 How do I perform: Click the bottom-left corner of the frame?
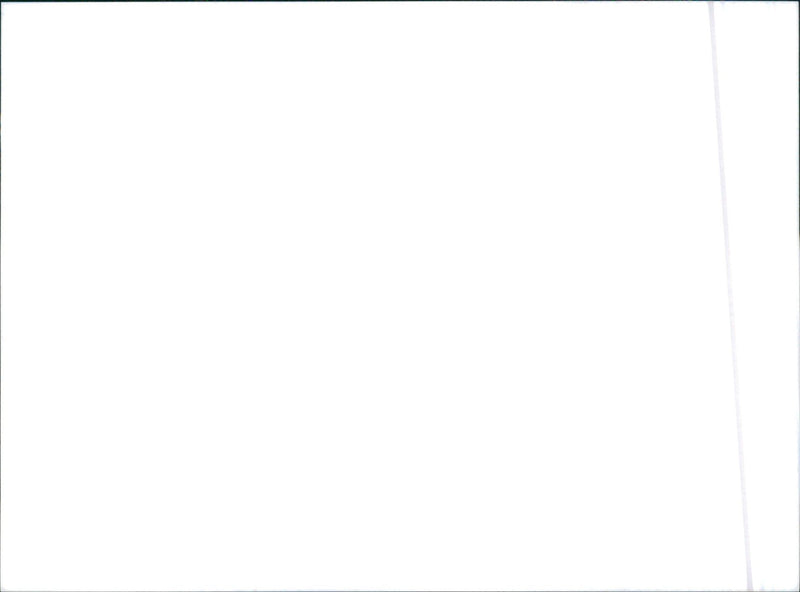click(x=1, y=590)
